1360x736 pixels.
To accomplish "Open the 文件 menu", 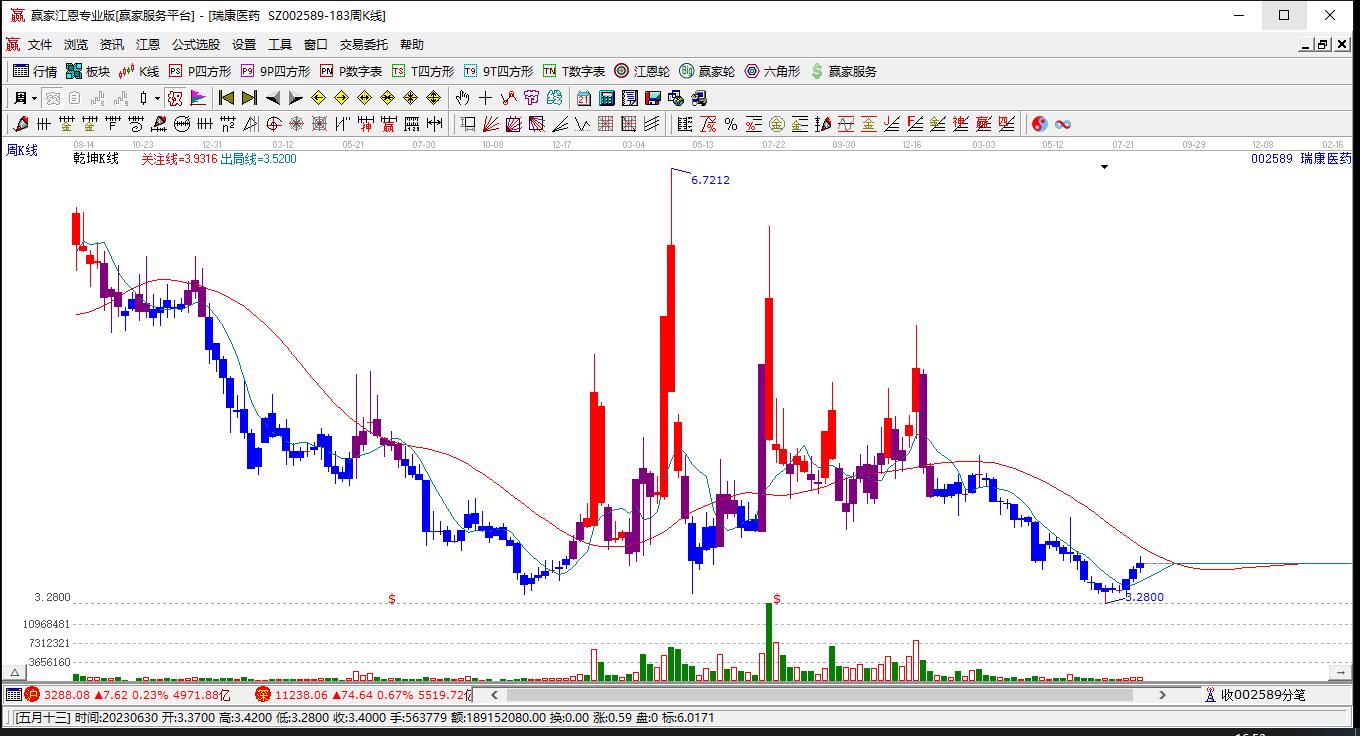I will click(x=40, y=45).
